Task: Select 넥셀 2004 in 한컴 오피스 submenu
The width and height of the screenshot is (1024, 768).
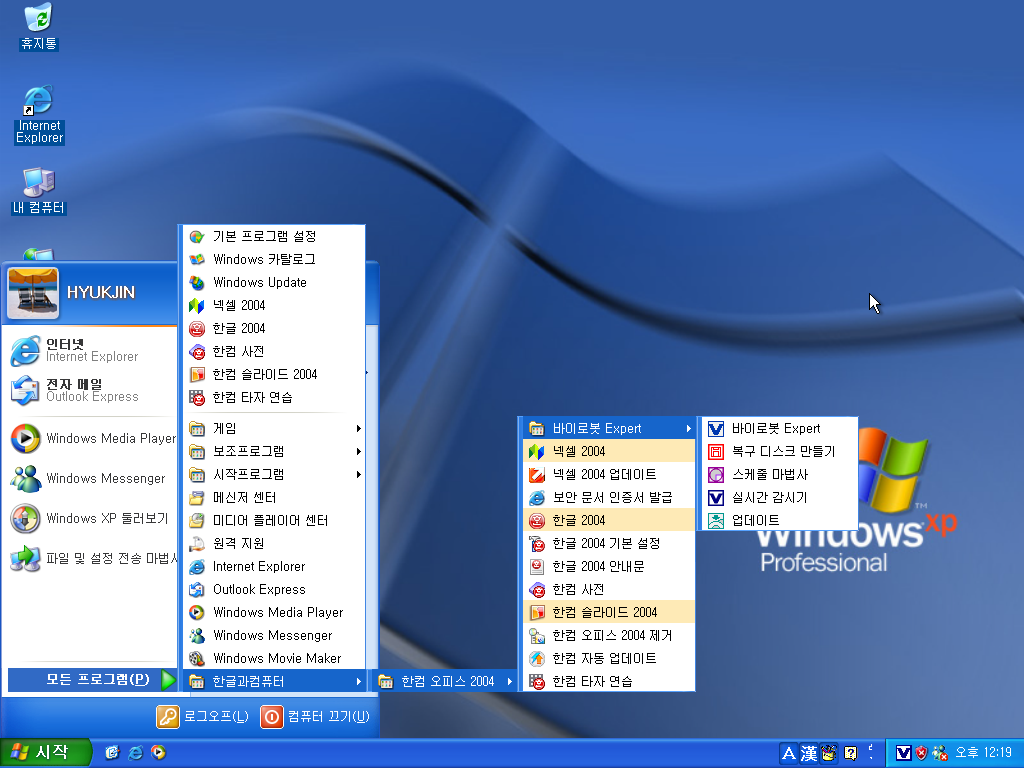Action: [609, 451]
